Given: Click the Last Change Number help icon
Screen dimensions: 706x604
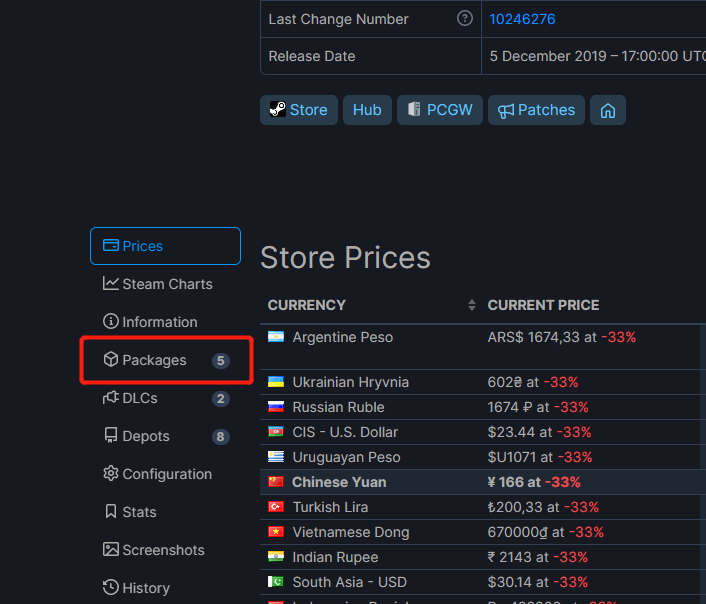Looking at the screenshot, I should click(x=464, y=19).
